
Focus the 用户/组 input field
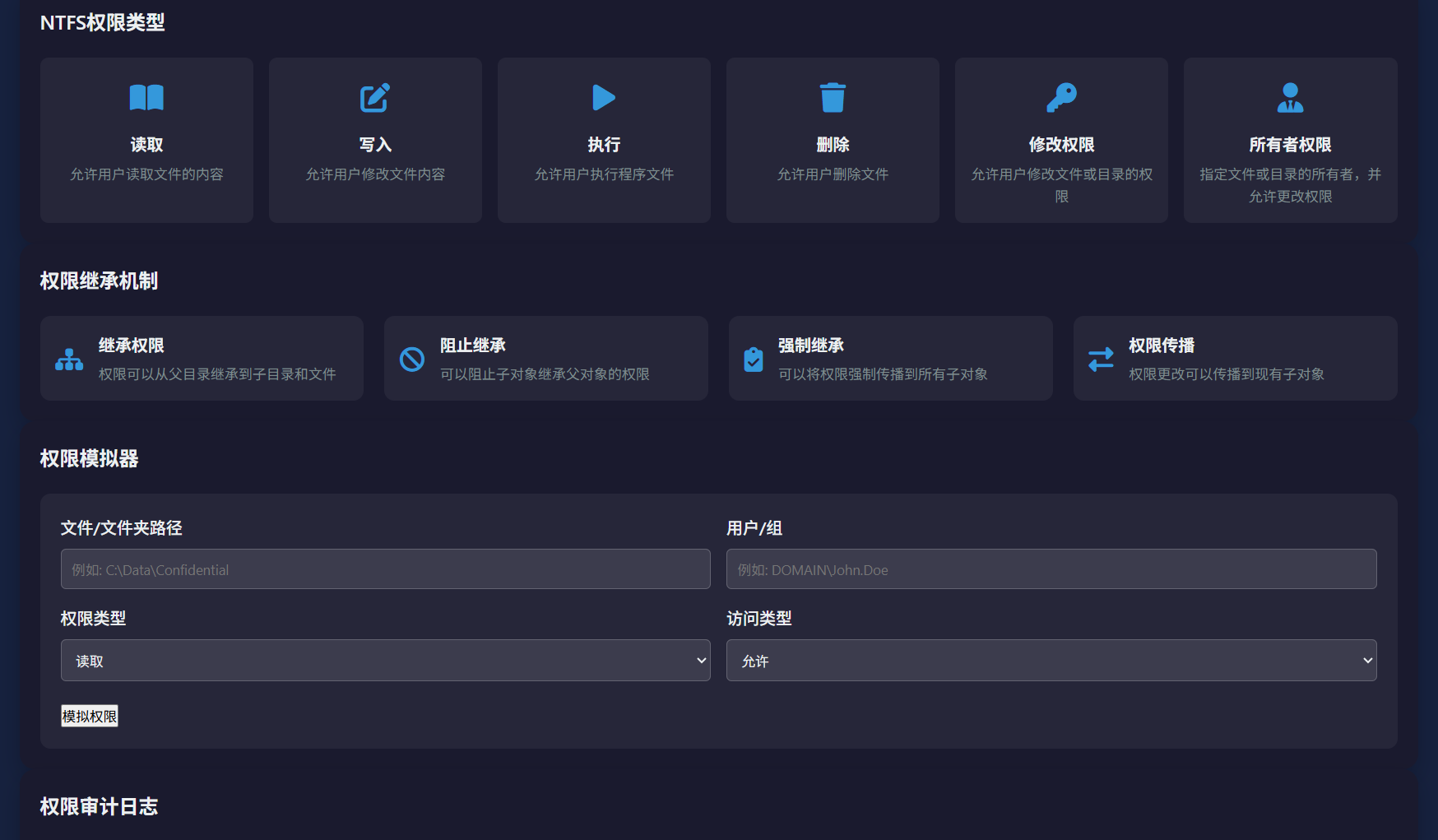(x=1051, y=569)
